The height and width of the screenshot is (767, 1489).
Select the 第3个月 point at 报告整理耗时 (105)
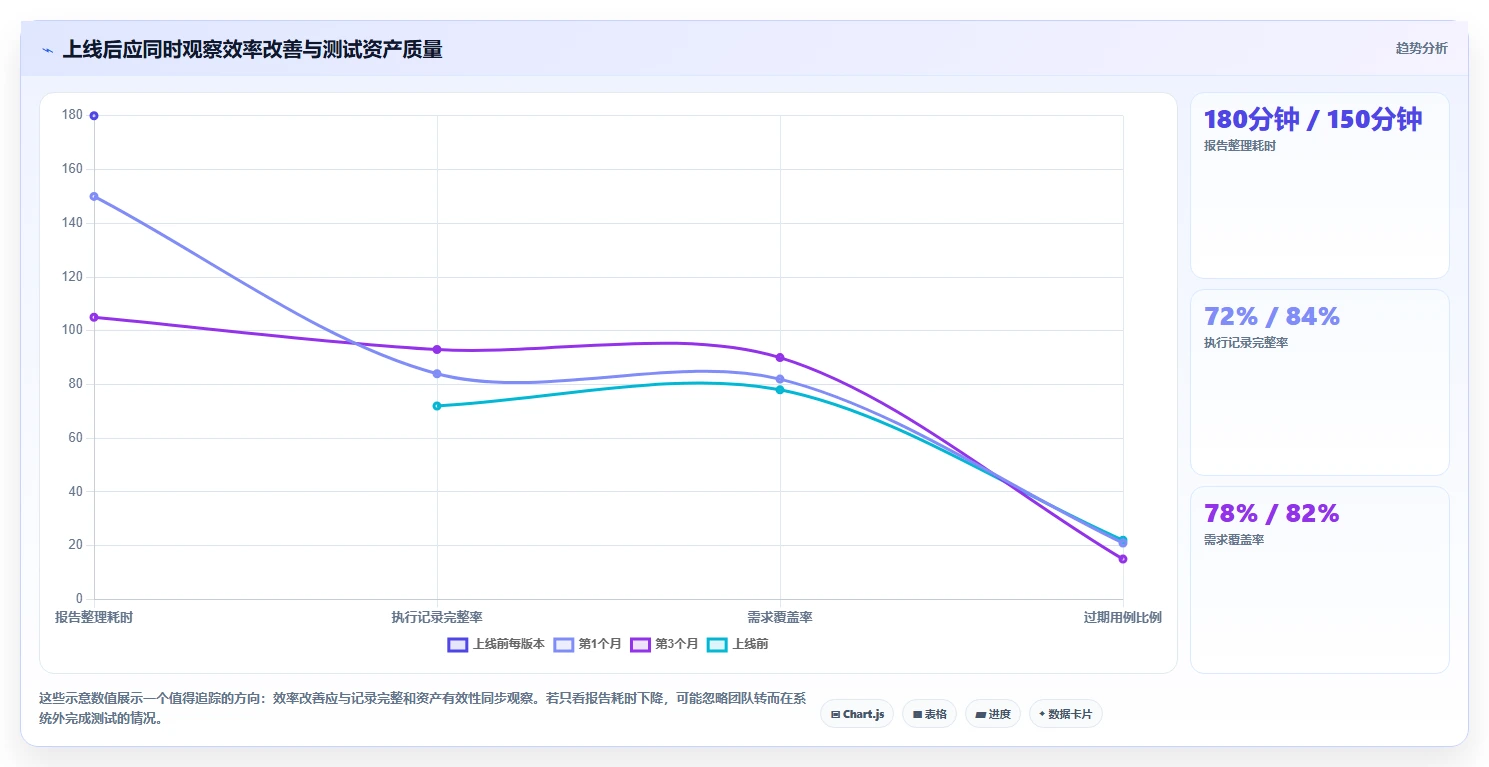click(x=94, y=317)
